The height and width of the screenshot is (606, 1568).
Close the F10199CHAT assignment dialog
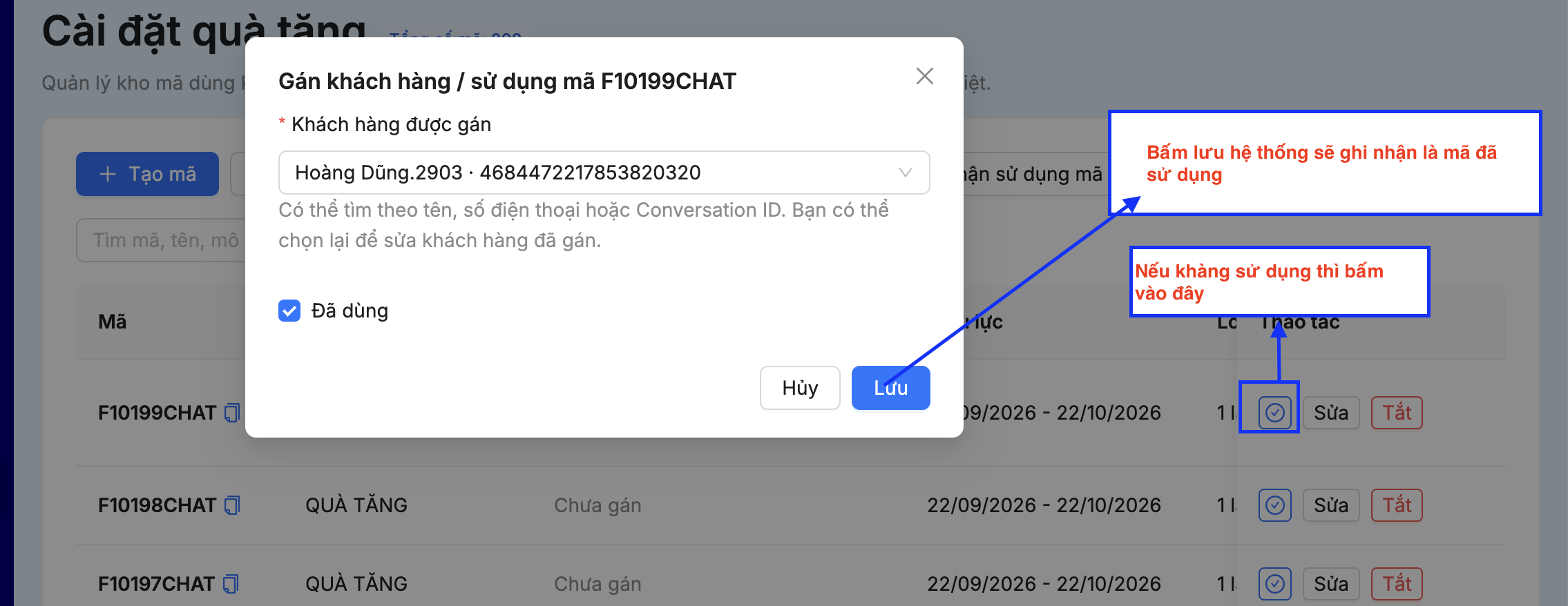tap(924, 76)
